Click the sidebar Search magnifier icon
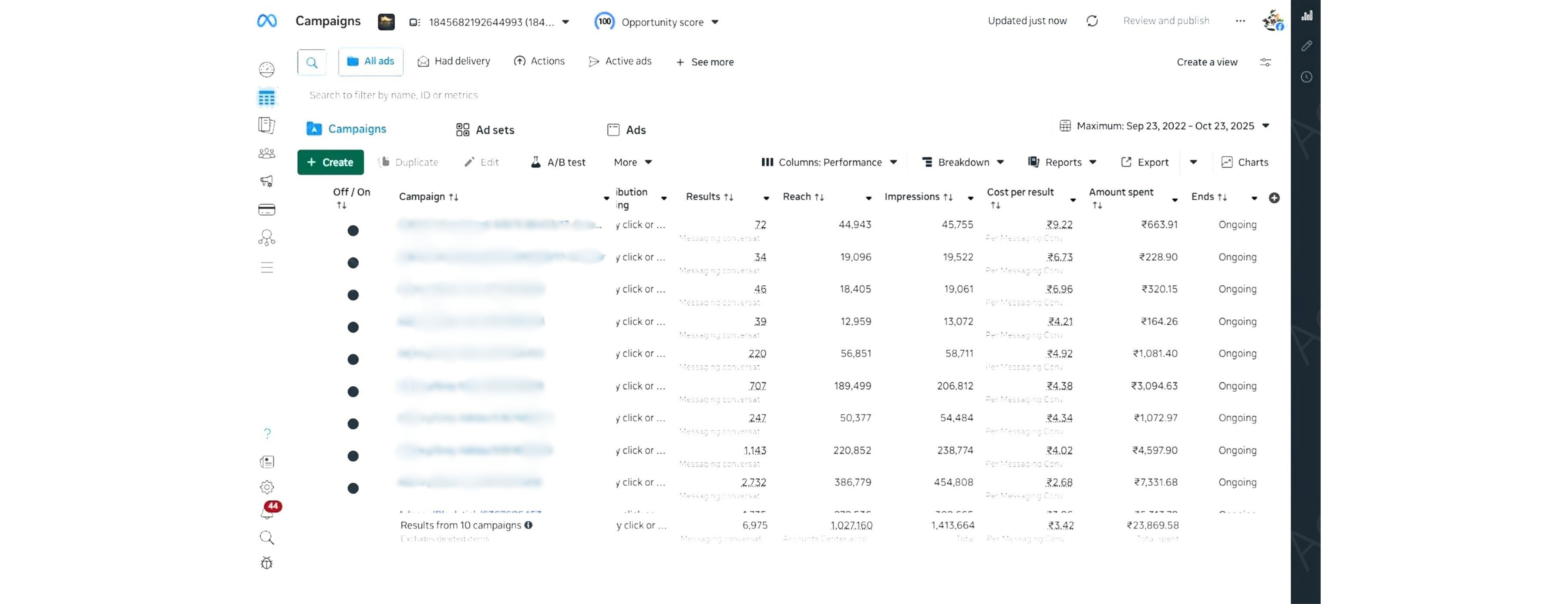Screen dimensions: 1568x604 click(x=267, y=538)
